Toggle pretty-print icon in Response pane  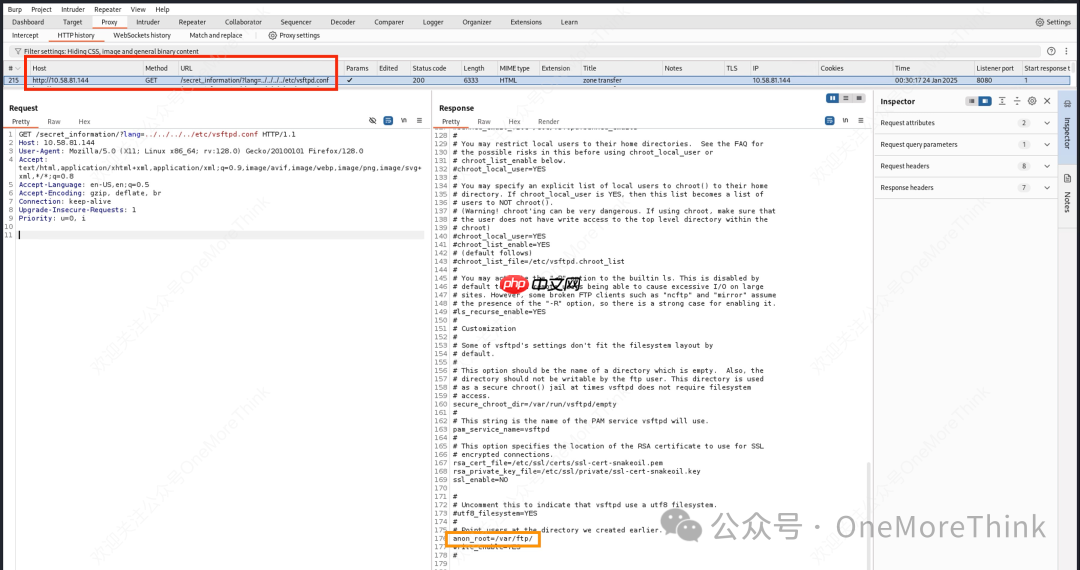click(x=830, y=120)
